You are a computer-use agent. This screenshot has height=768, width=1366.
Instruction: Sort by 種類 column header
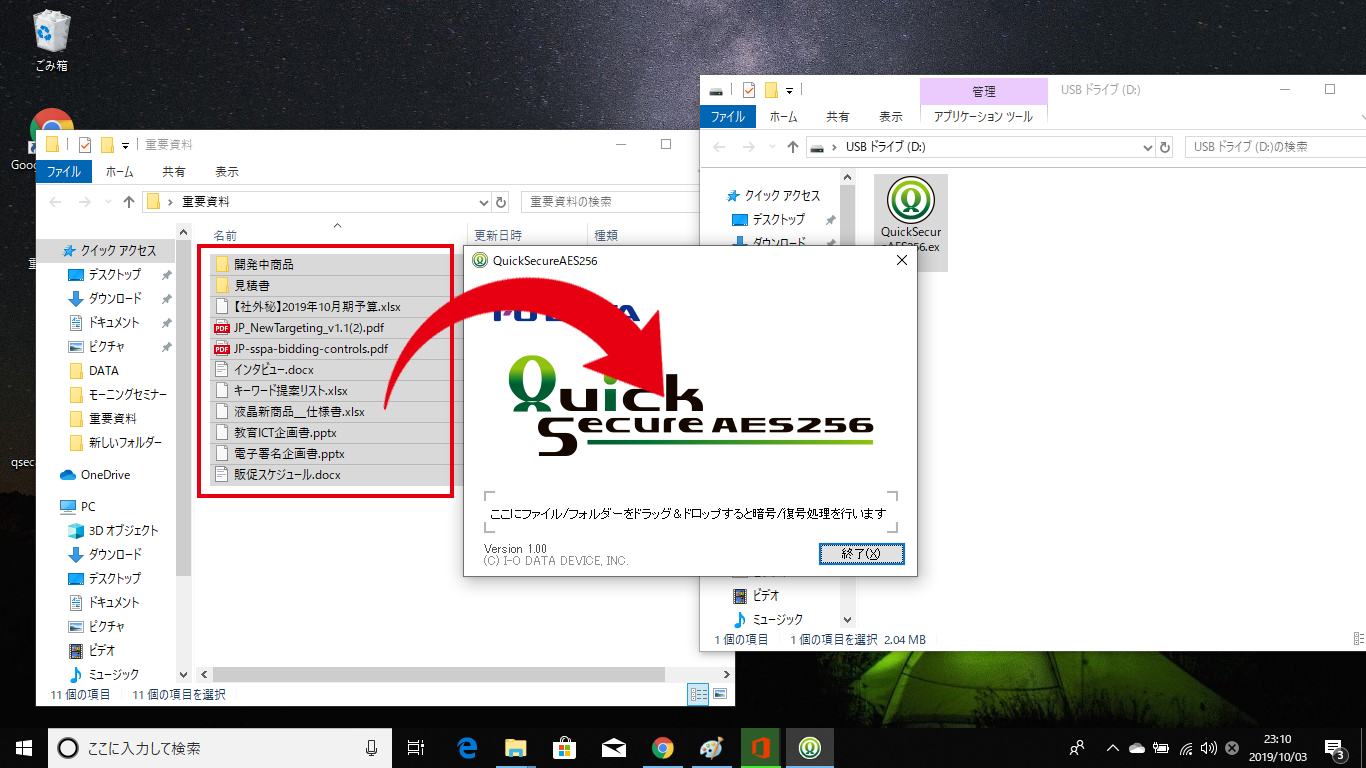click(x=606, y=236)
